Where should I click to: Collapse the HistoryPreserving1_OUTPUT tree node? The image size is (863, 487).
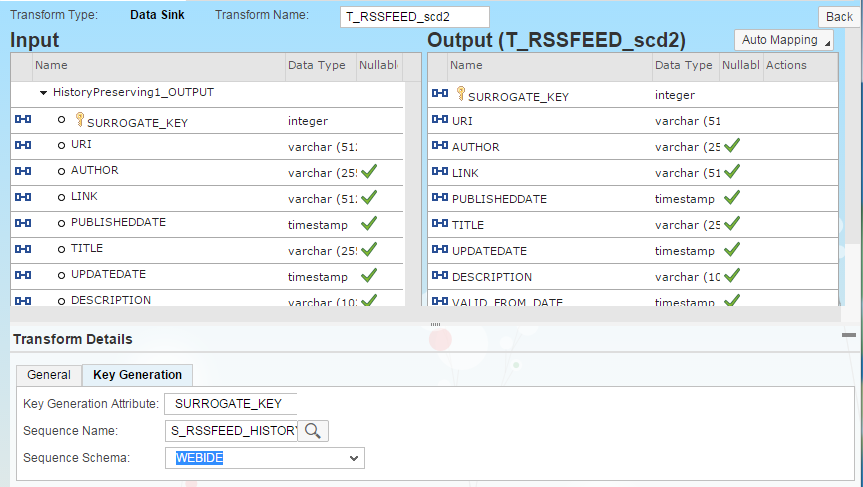(44, 93)
